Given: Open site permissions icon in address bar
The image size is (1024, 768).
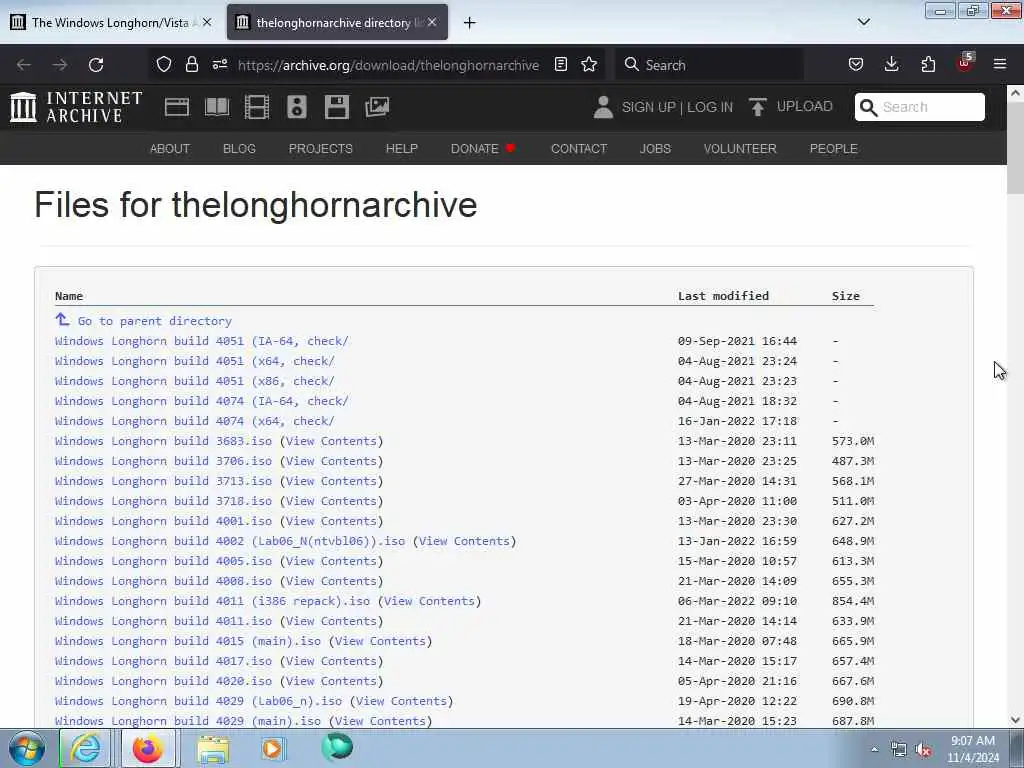Looking at the screenshot, I should (x=219, y=64).
